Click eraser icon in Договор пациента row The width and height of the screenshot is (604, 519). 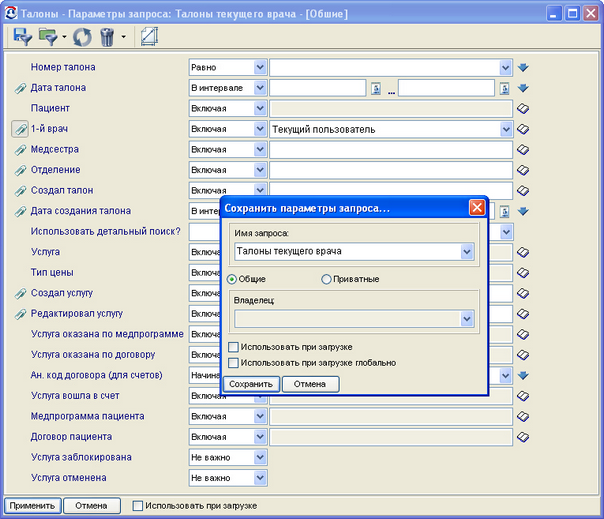(x=523, y=437)
